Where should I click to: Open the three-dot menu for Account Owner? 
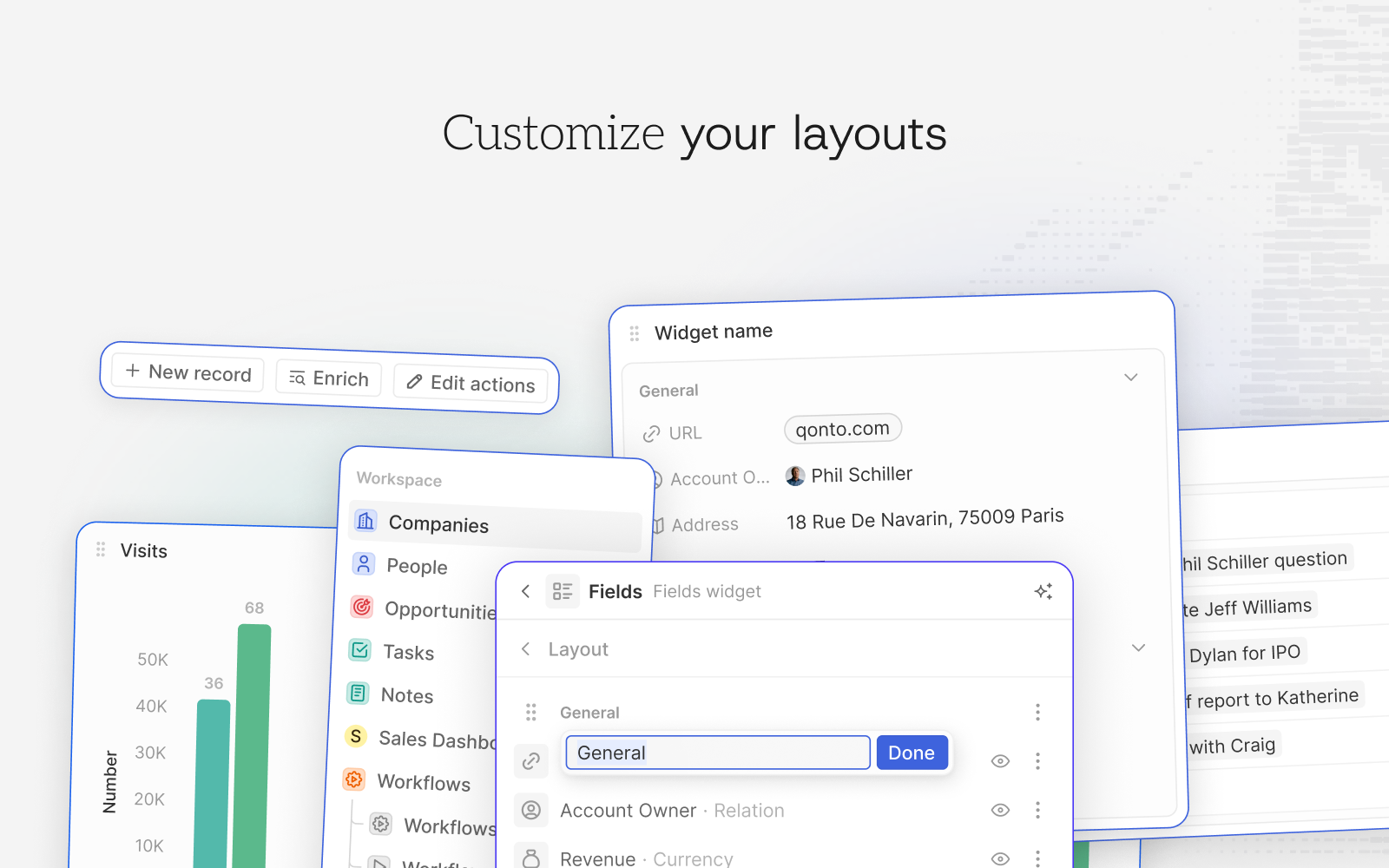click(x=1037, y=810)
